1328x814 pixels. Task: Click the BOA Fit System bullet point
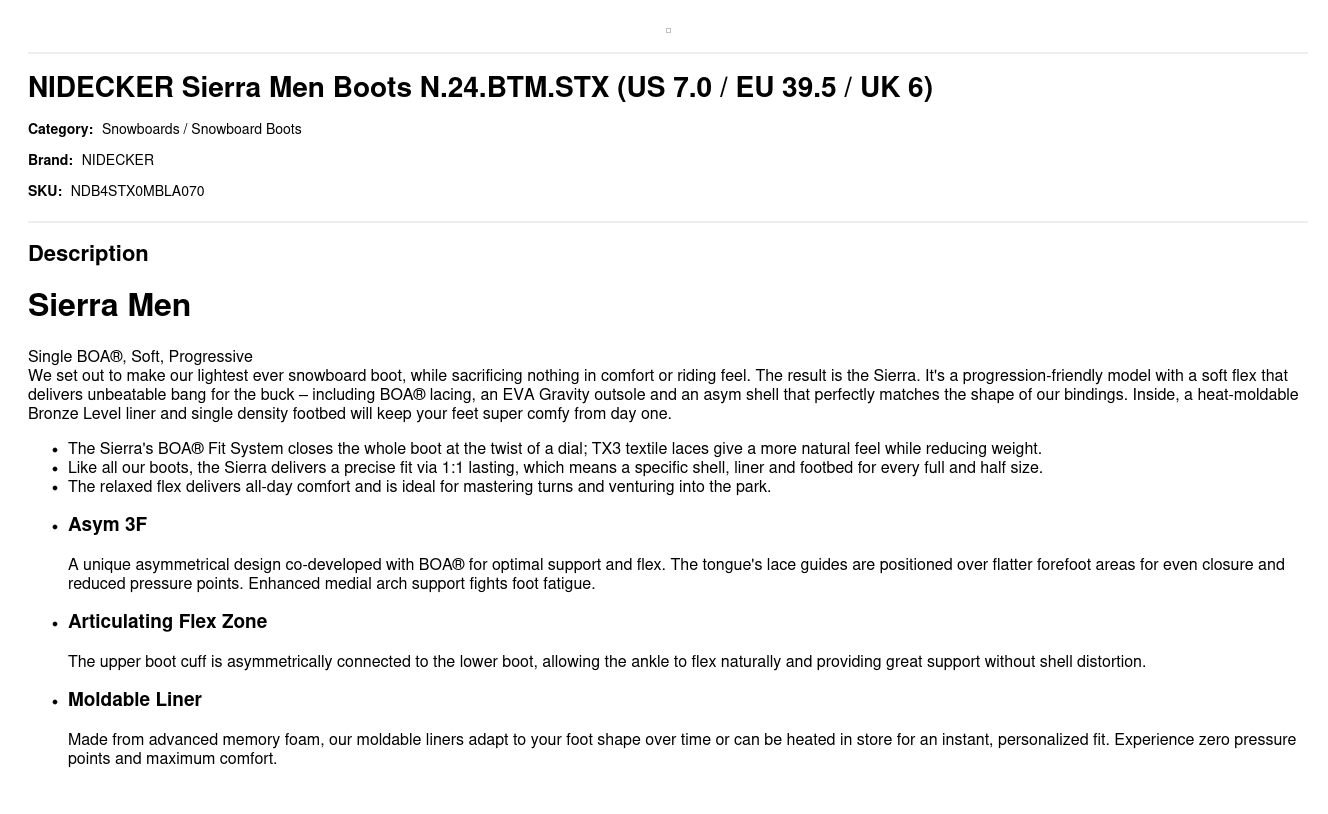[554, 449]
